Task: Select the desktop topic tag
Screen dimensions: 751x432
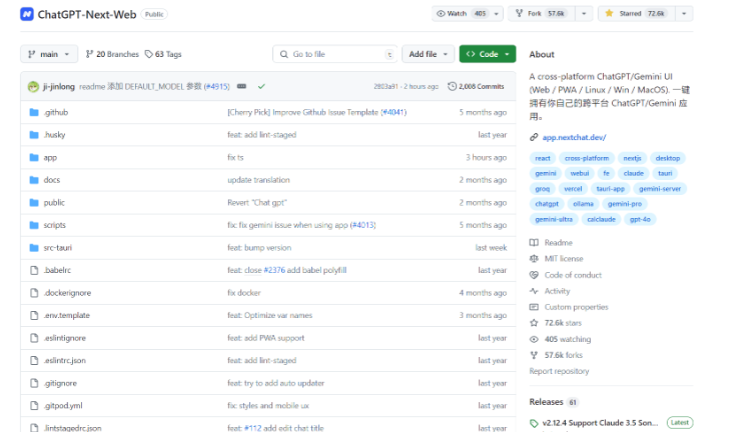Action: (668, 158)
